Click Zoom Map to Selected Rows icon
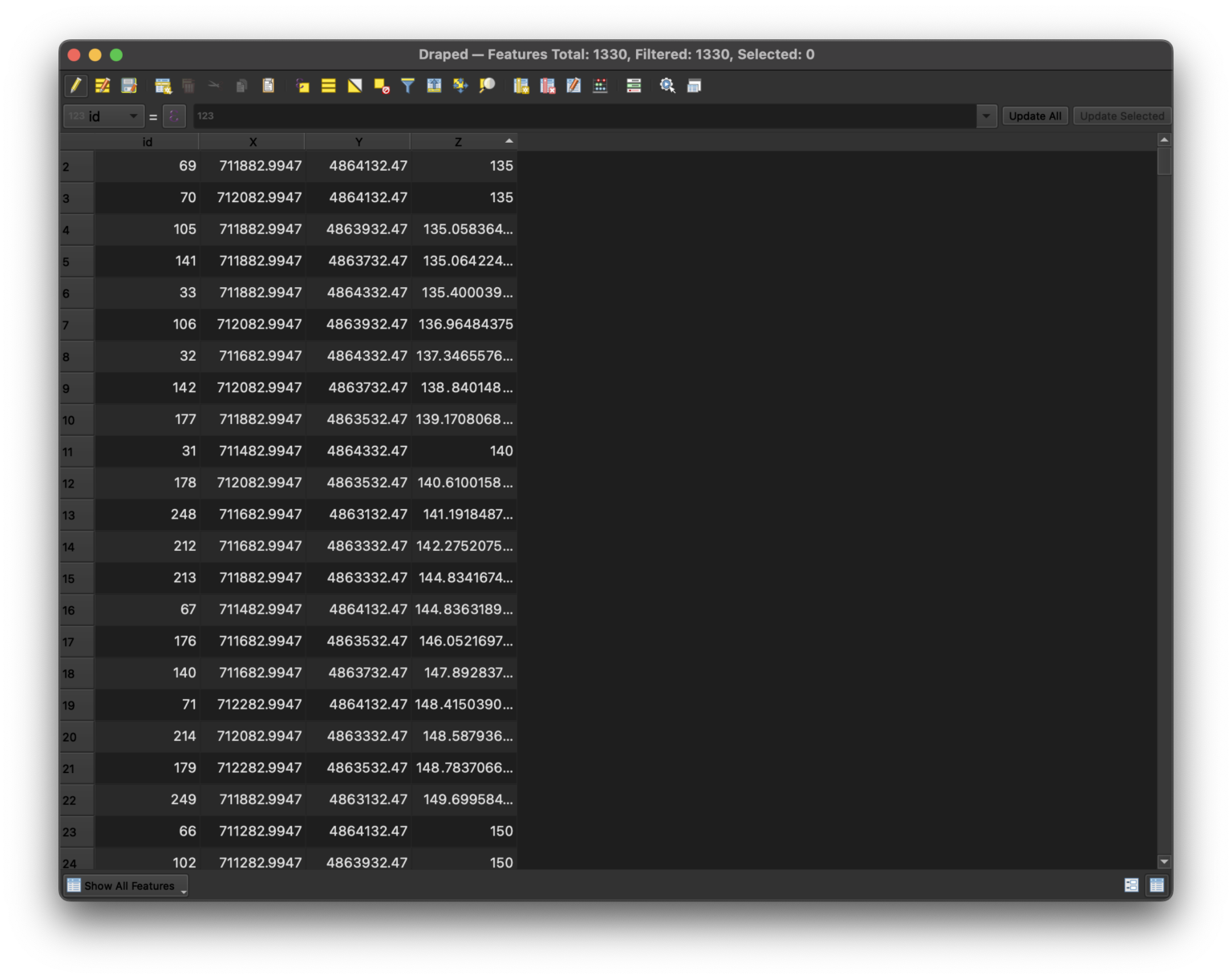The width and height of the screenshot is (1232, 979). (487, 86)
